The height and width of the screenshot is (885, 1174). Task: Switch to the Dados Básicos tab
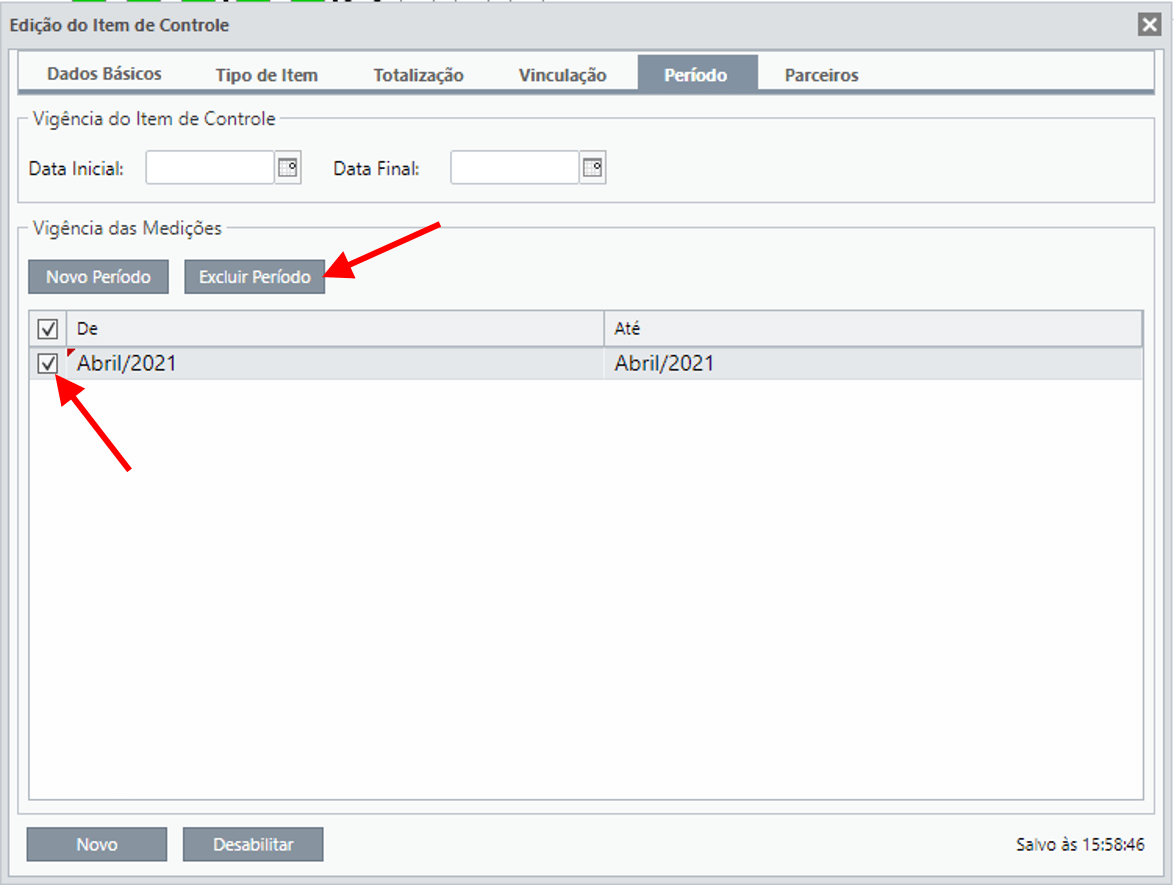(x=104, y=74)
